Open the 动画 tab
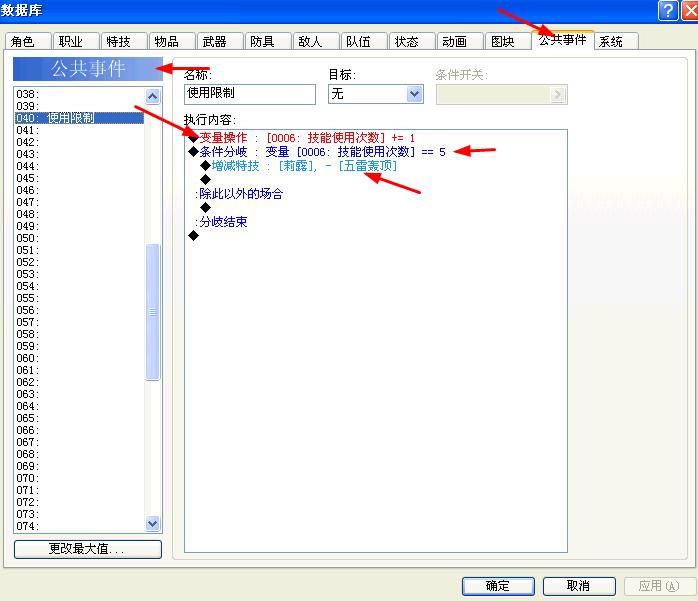Screen dimensions: 698x601 (460, 41)
